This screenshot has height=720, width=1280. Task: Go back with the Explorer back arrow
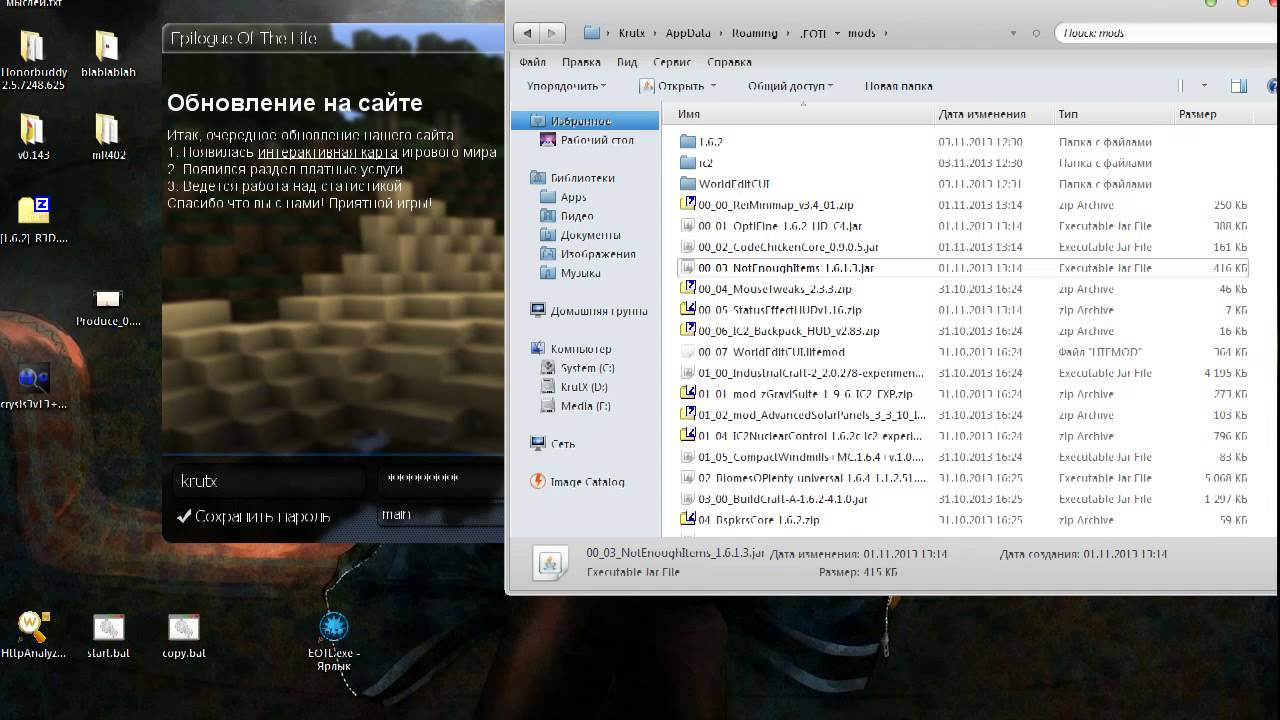click(x=527, y=33)
